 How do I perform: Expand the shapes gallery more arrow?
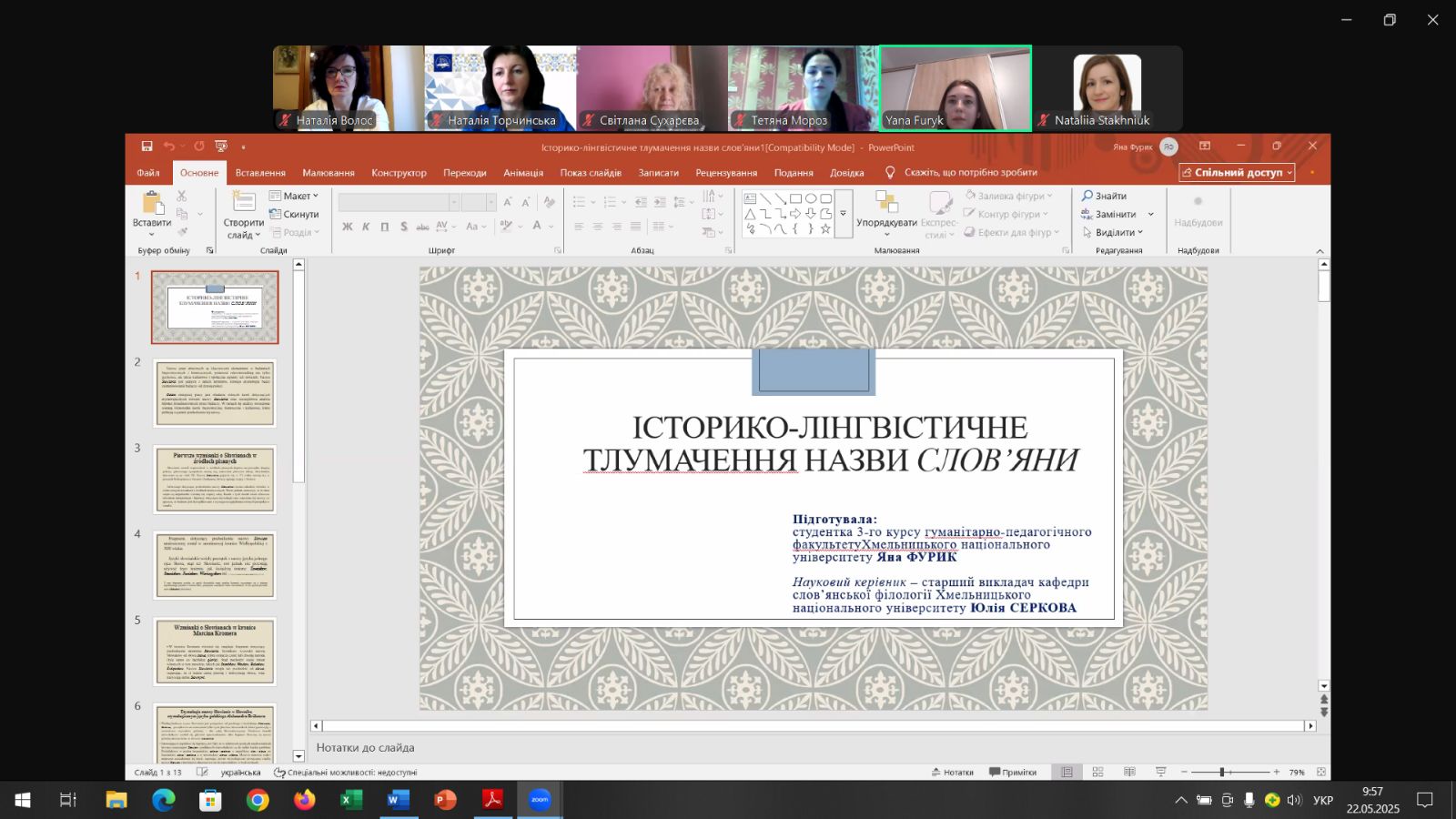843,214
